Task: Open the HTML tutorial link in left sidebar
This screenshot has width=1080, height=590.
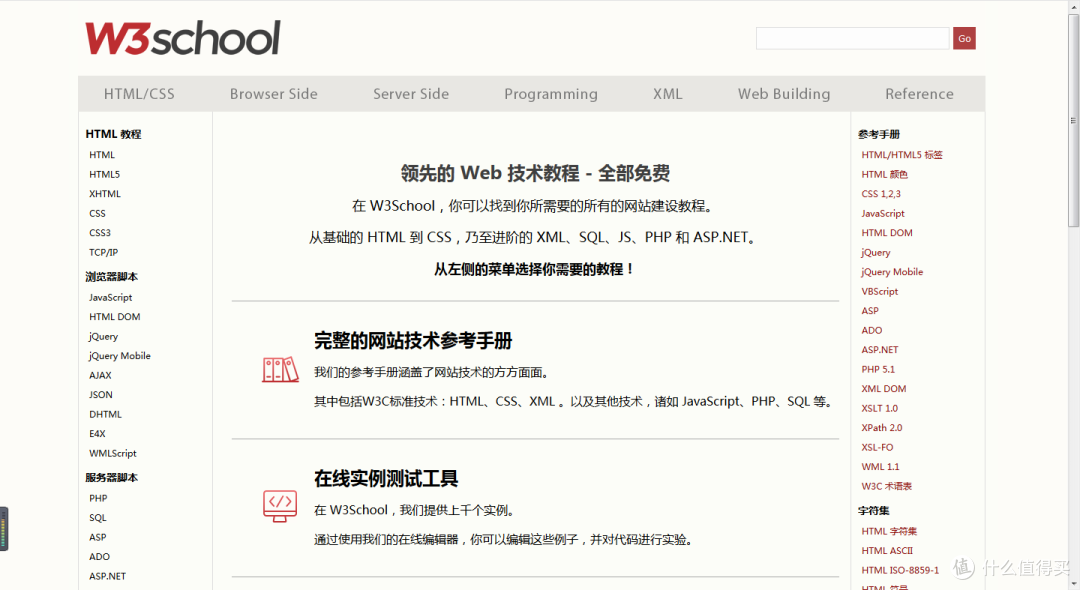Action: point(102,155)
